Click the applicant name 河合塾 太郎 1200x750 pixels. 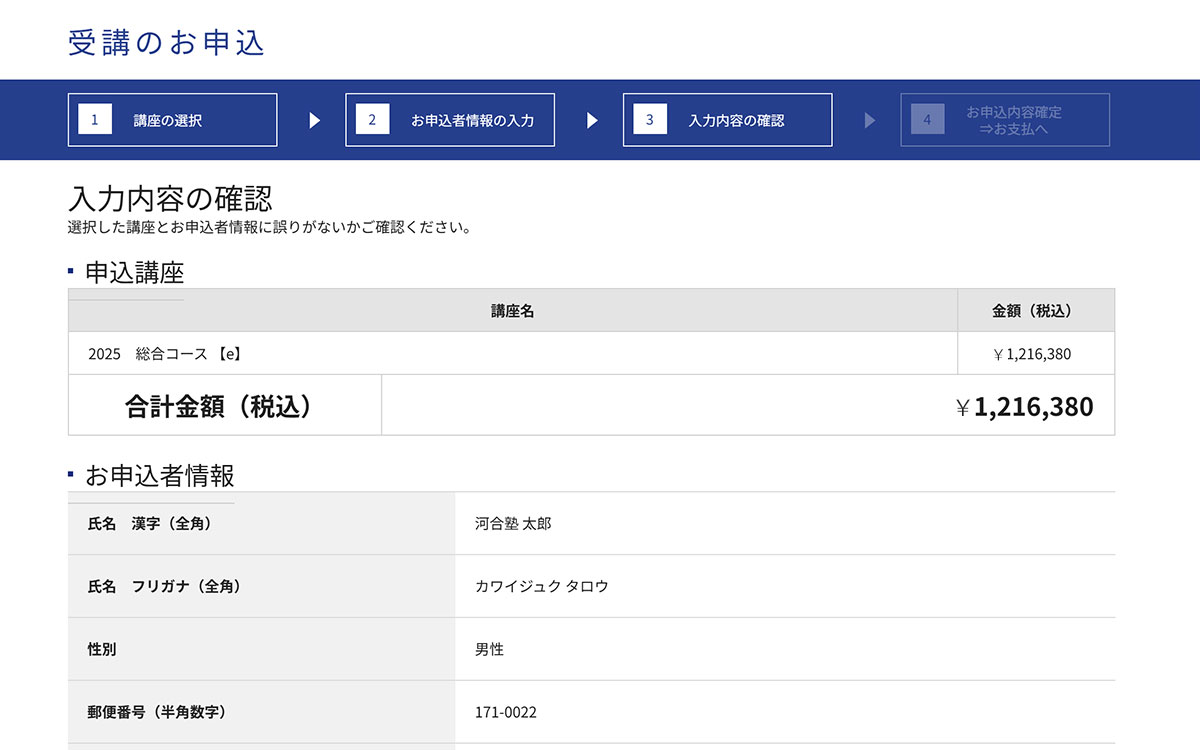[513, 523]
